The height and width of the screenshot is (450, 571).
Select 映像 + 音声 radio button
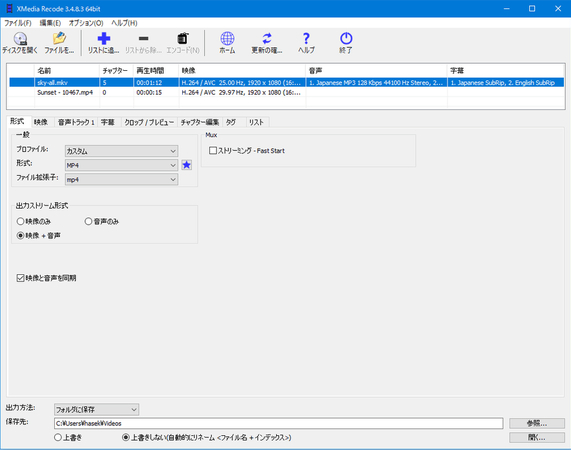[20, 236]
